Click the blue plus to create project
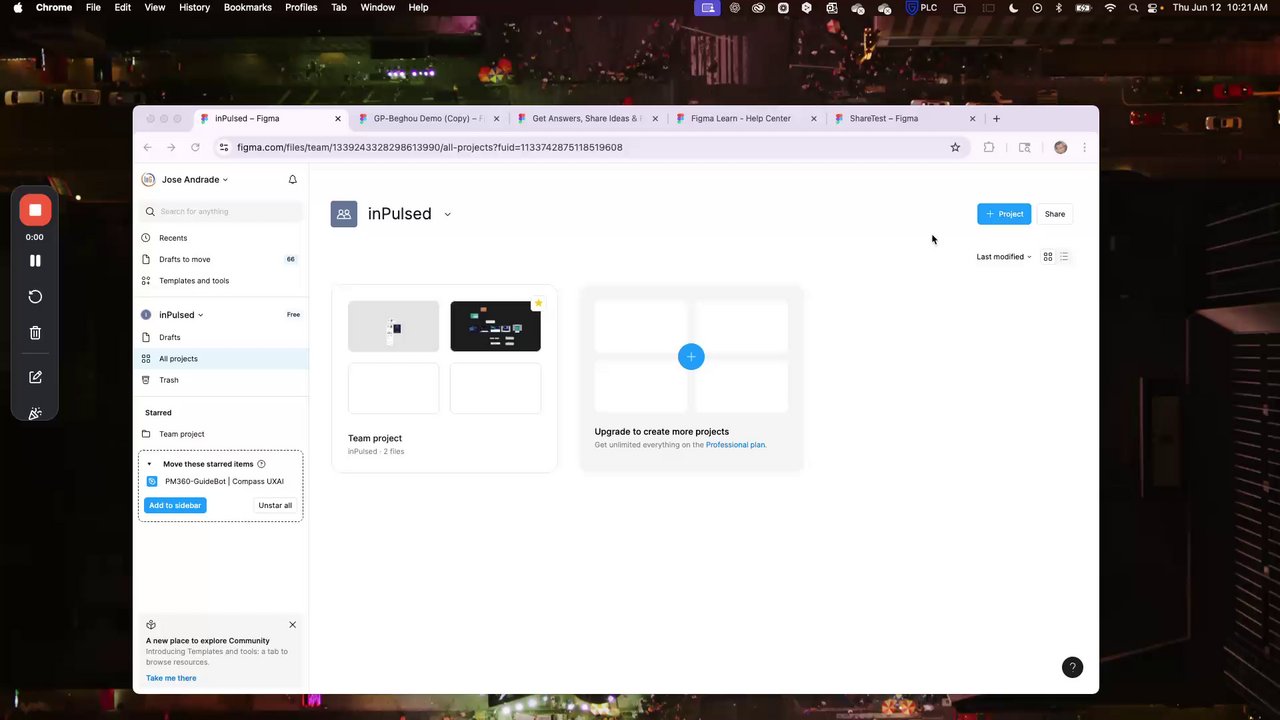The width and height of the screenshot is (1280, 720). [691, 357]
